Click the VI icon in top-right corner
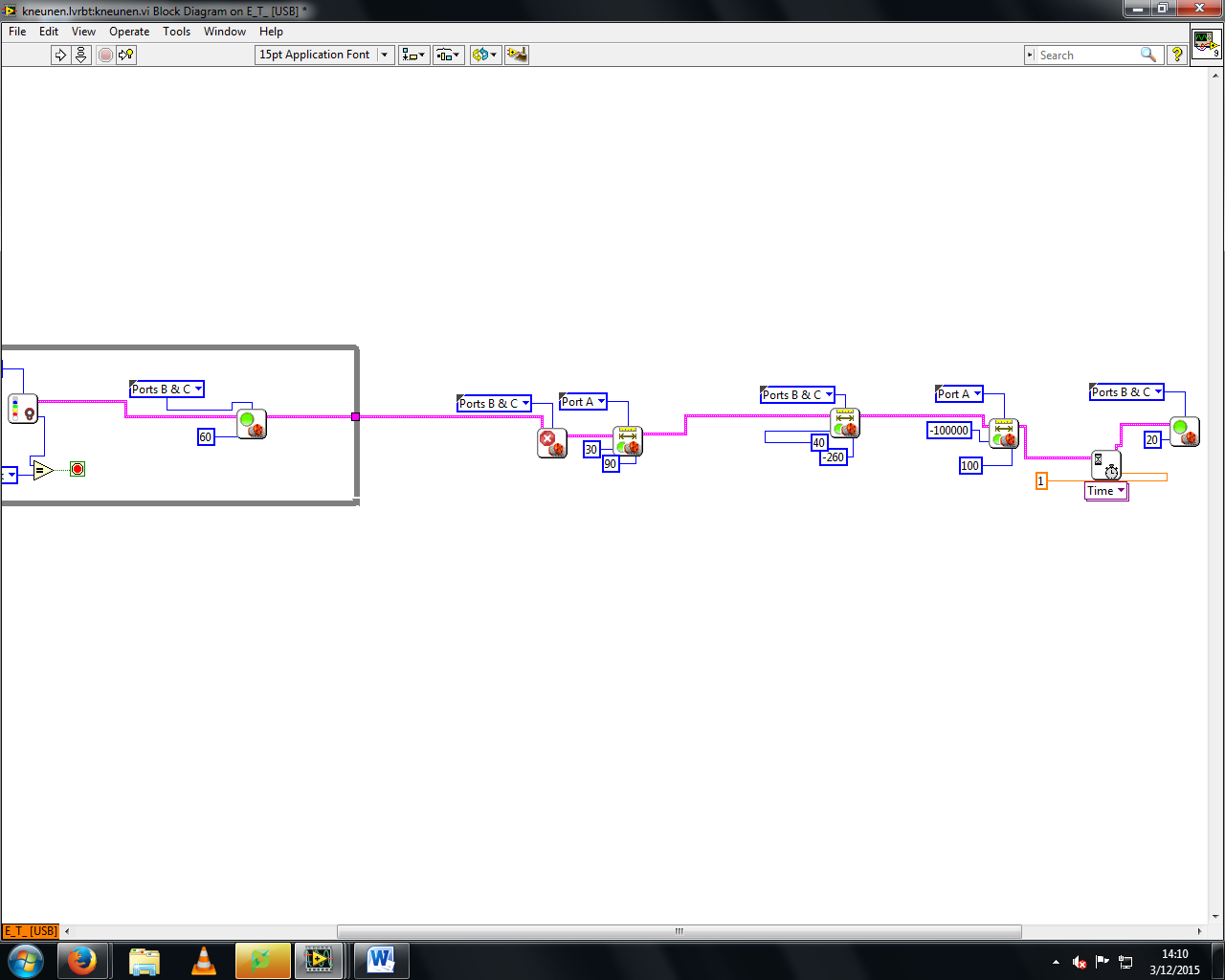The height and width of the screenshot is (980, 1225). (x=1206, y=44)
